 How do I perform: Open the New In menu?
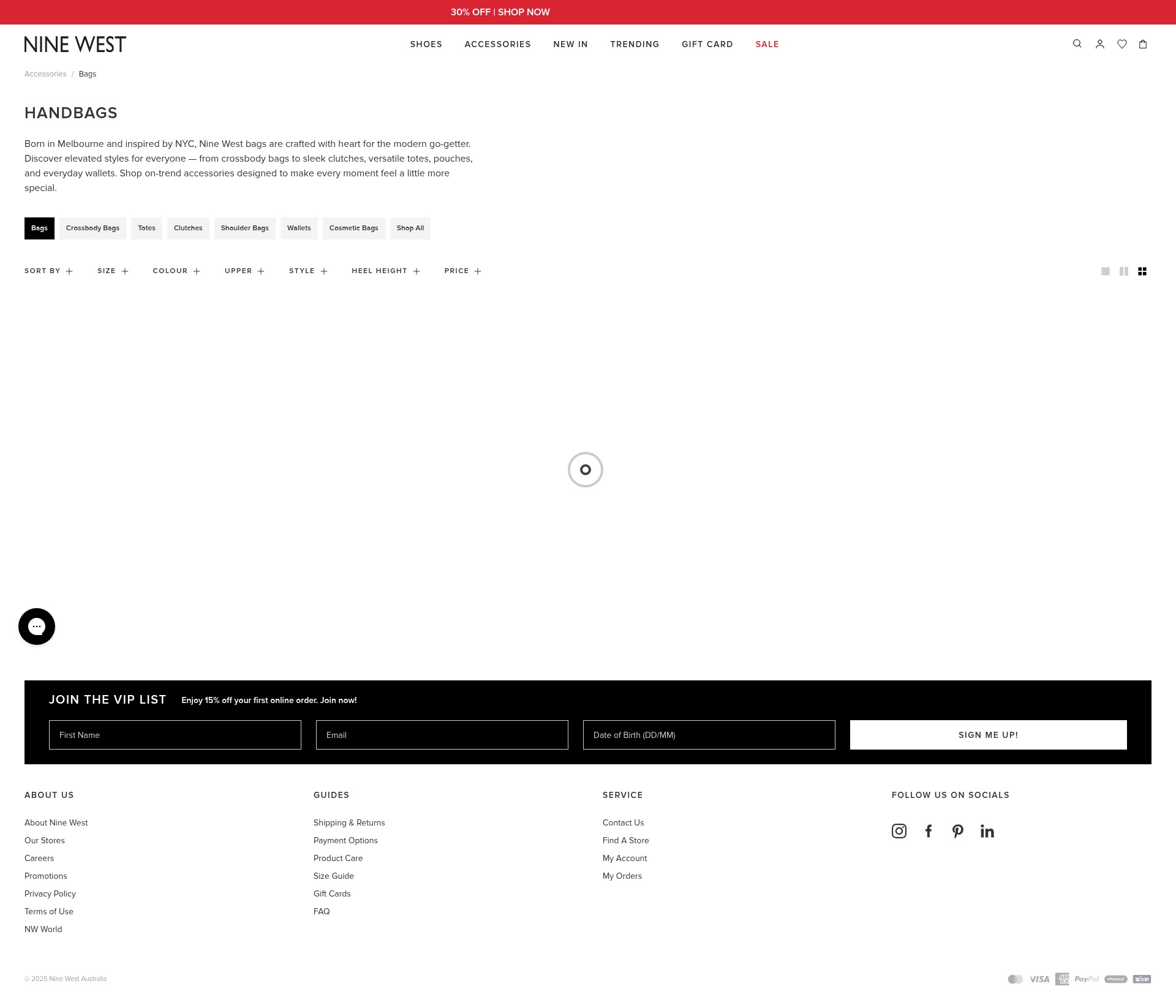click(571, 44)
